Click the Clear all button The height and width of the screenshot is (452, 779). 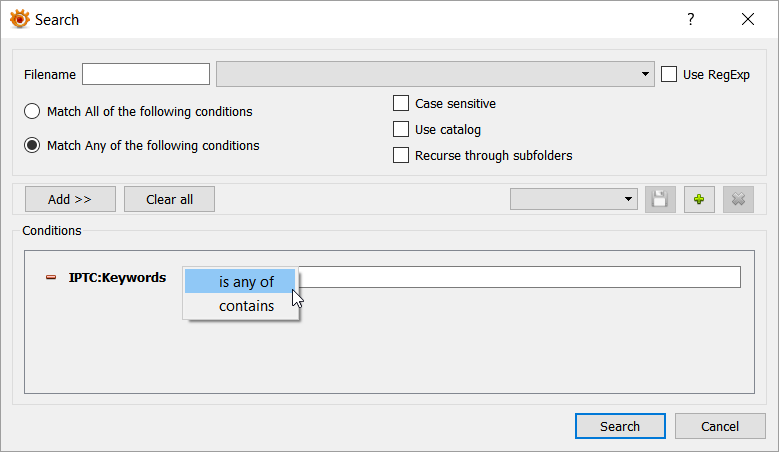click(x=169, y=199)
